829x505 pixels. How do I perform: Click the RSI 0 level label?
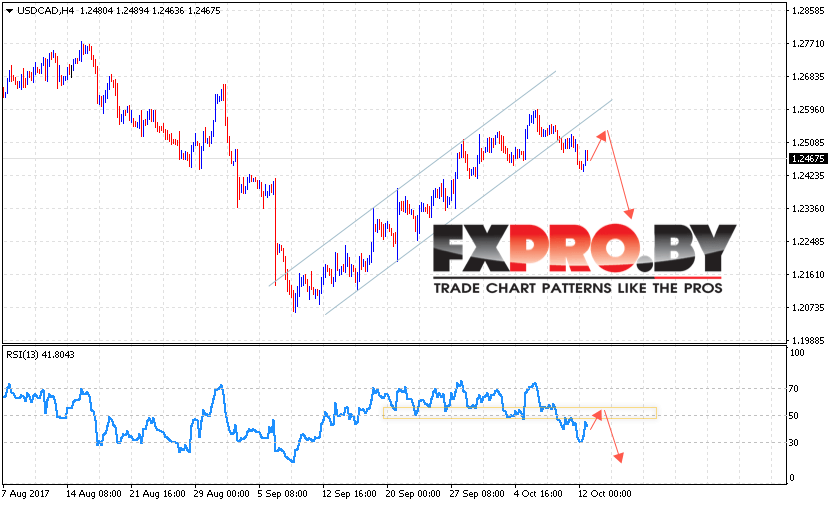(791, 478)
